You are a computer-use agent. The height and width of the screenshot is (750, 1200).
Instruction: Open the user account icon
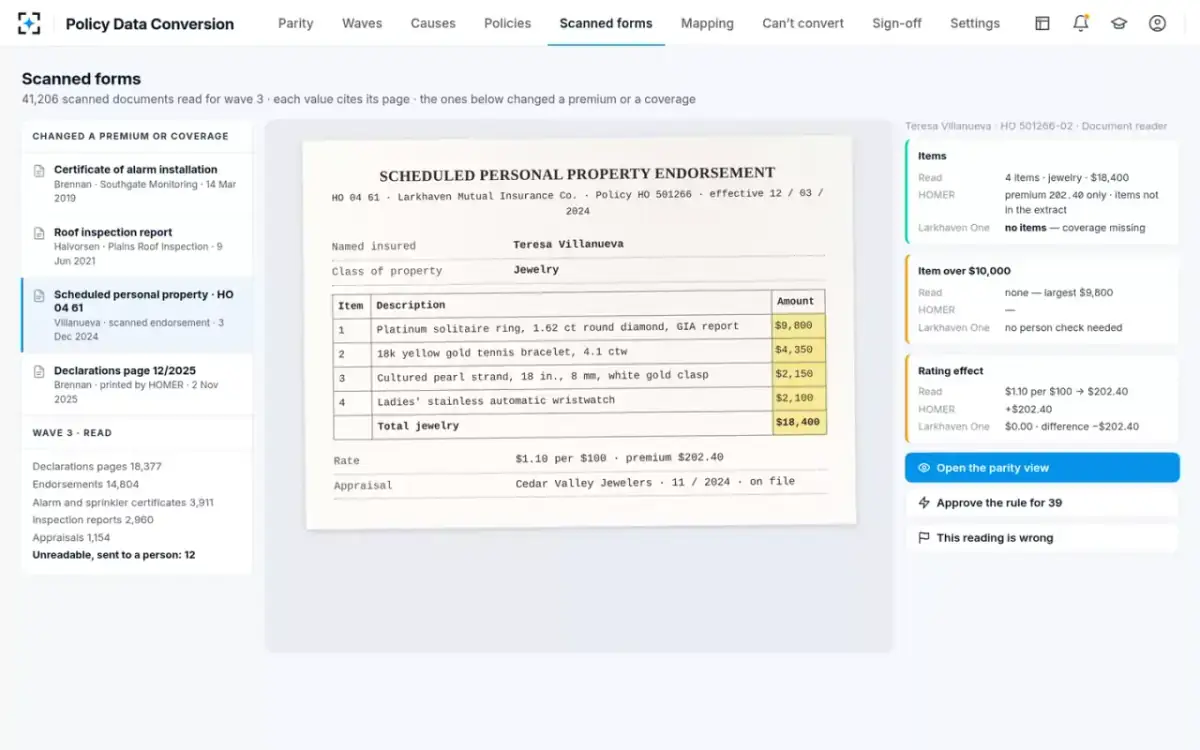click(1157, 23)
